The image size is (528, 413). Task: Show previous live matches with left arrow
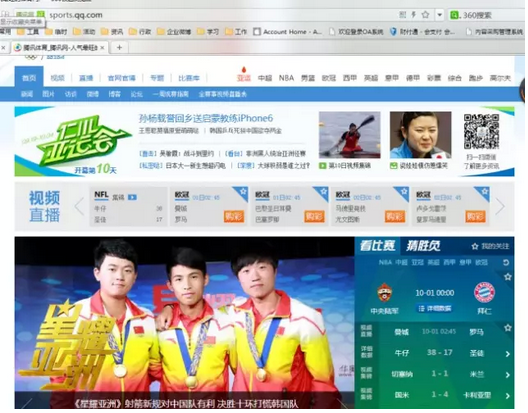(79, 206)
